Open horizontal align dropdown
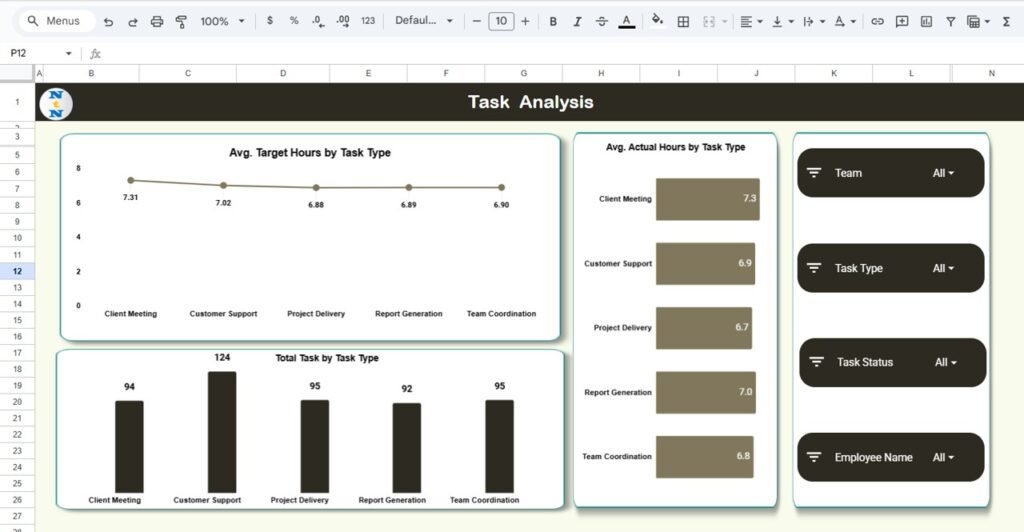This screenshot has height=532, width=1024. pos(751,22)
